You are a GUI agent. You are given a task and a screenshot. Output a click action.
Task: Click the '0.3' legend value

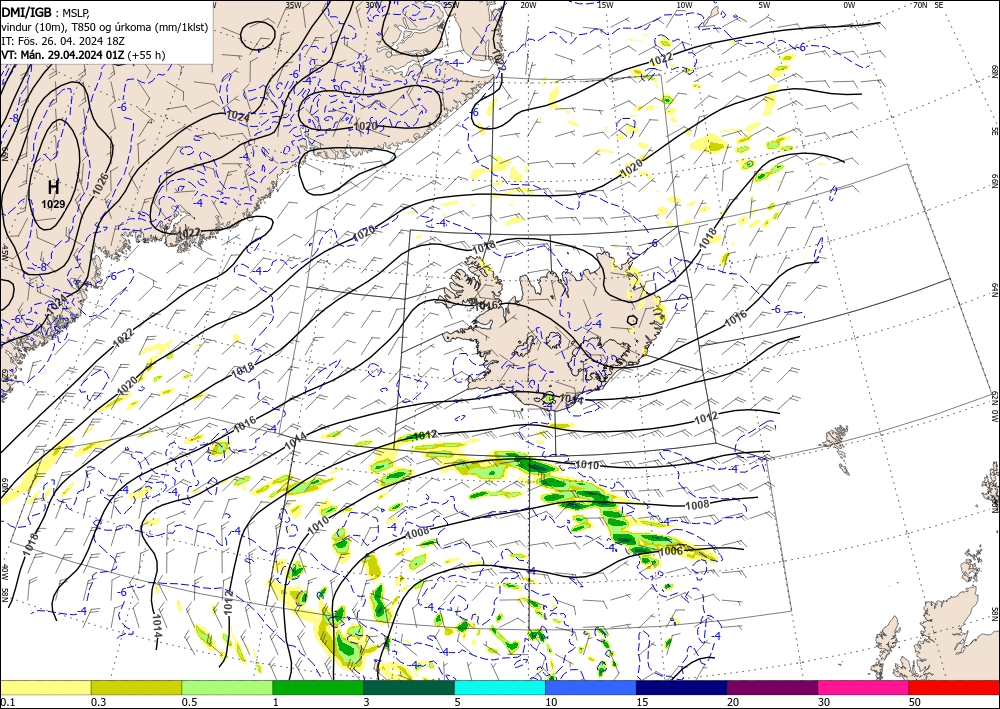coord(98,702)
